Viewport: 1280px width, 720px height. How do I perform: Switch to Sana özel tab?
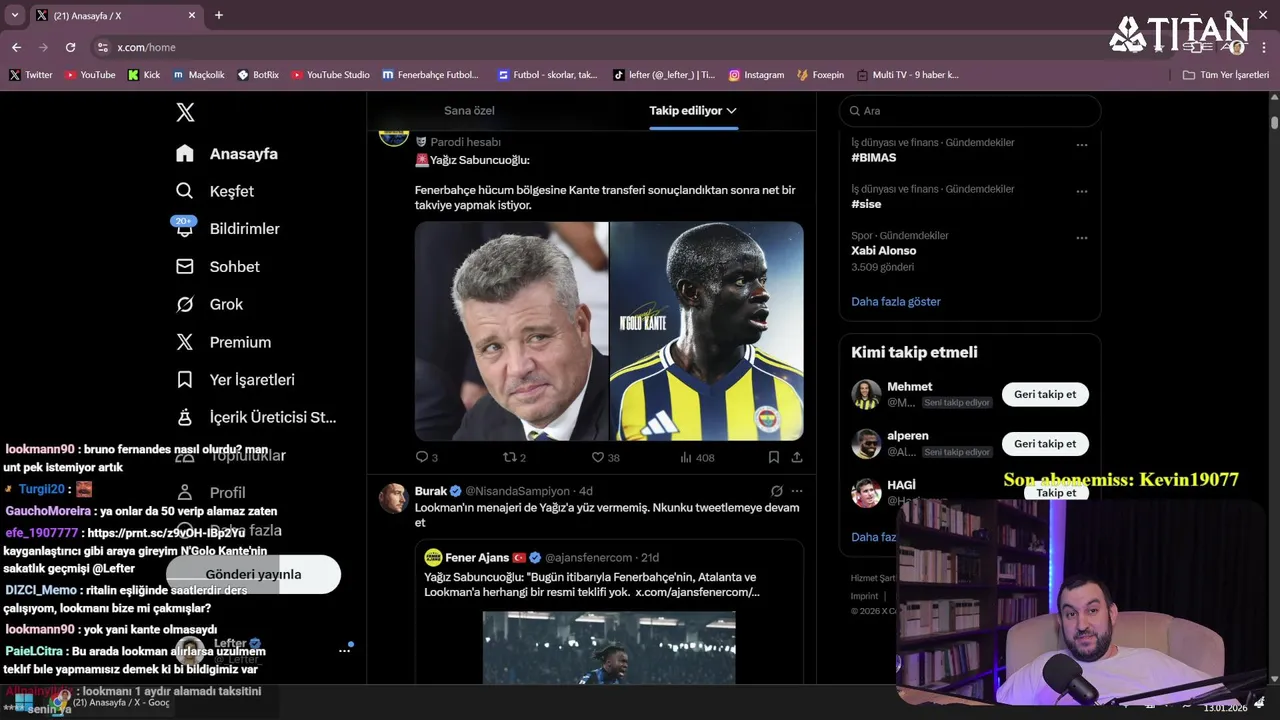pyautogui.click(x=469, y=111)
